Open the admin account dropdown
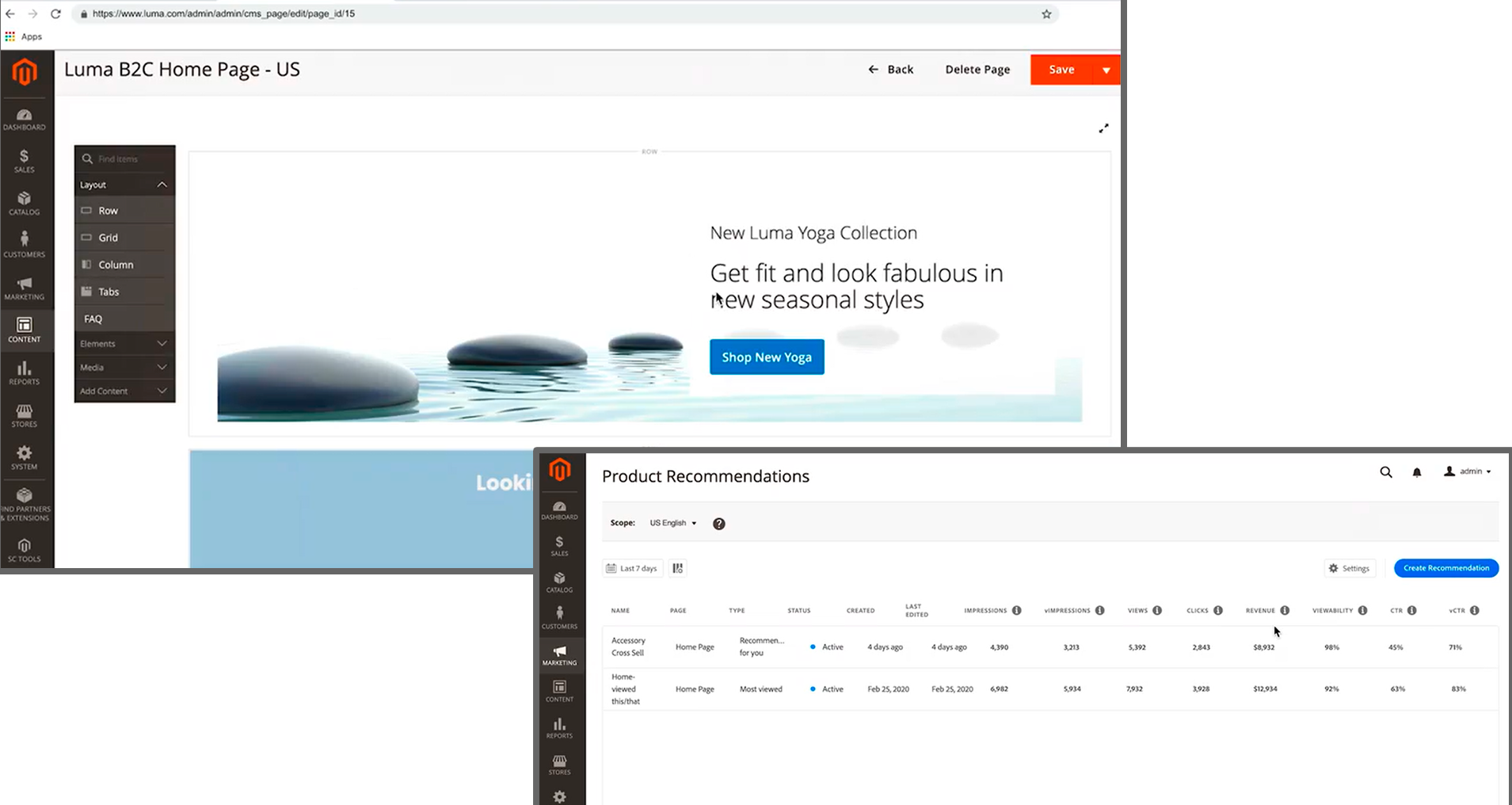The width and height of the screenshot is (1512, 805). 1468,471
